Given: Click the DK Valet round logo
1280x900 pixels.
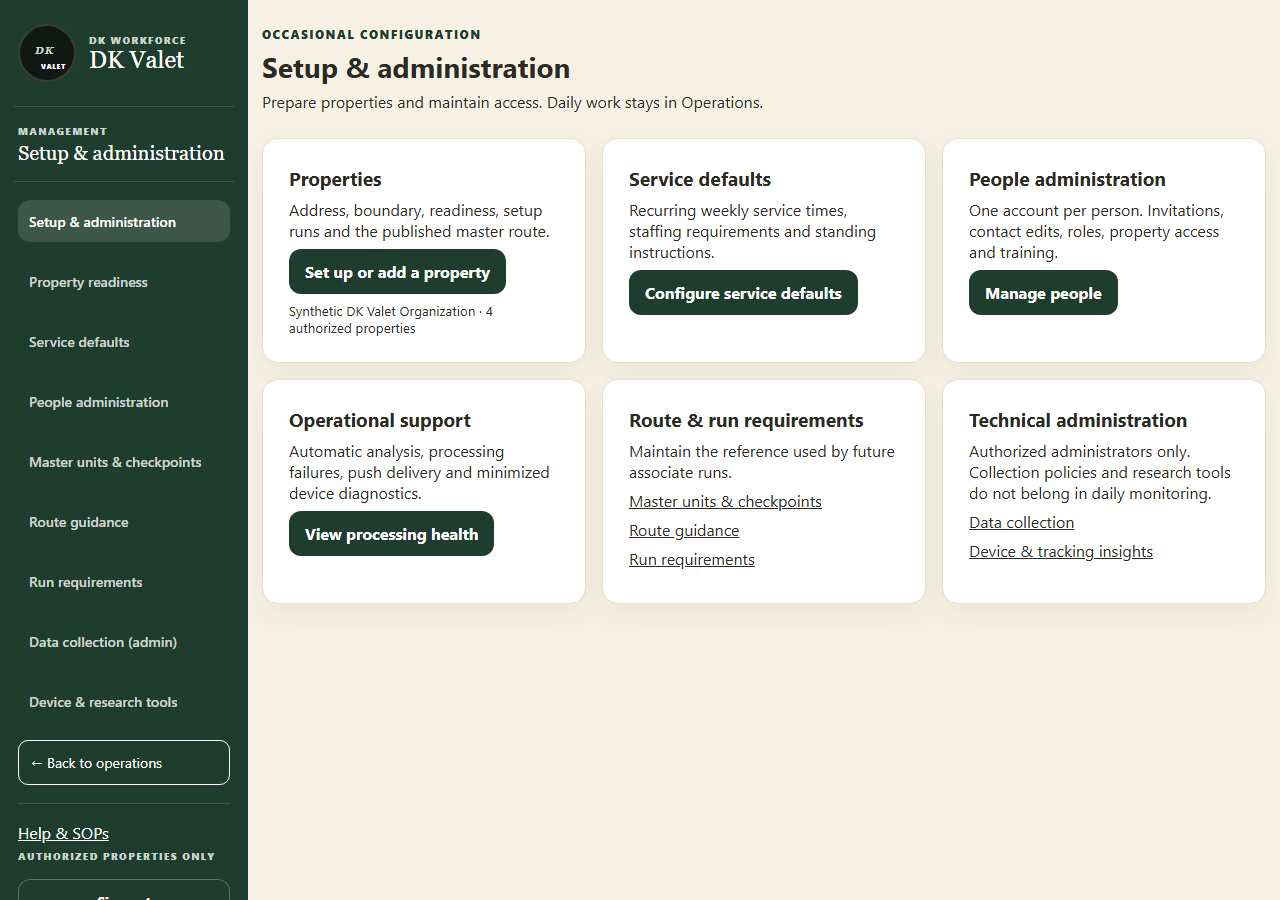Looking at the screenshot, I should [x=47, y=53].
